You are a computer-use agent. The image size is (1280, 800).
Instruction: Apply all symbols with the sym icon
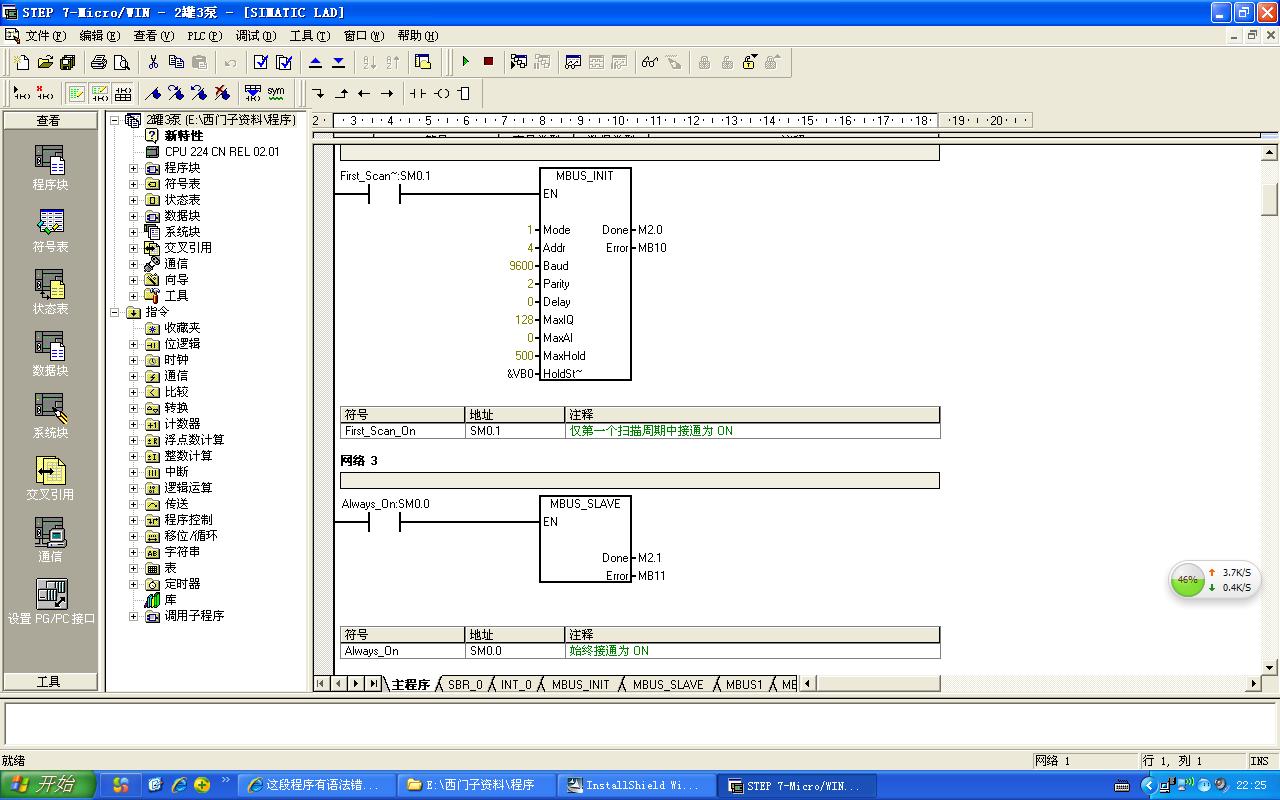click(276, 93)
